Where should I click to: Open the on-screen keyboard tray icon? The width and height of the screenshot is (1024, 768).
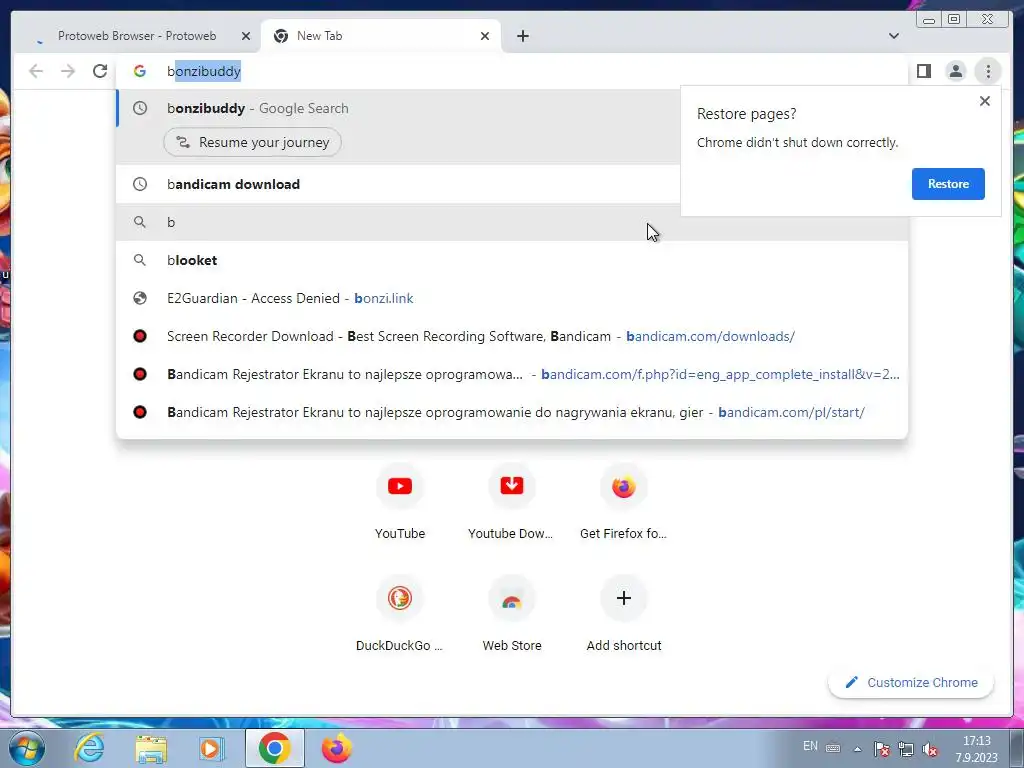click(x=833, y=748)
